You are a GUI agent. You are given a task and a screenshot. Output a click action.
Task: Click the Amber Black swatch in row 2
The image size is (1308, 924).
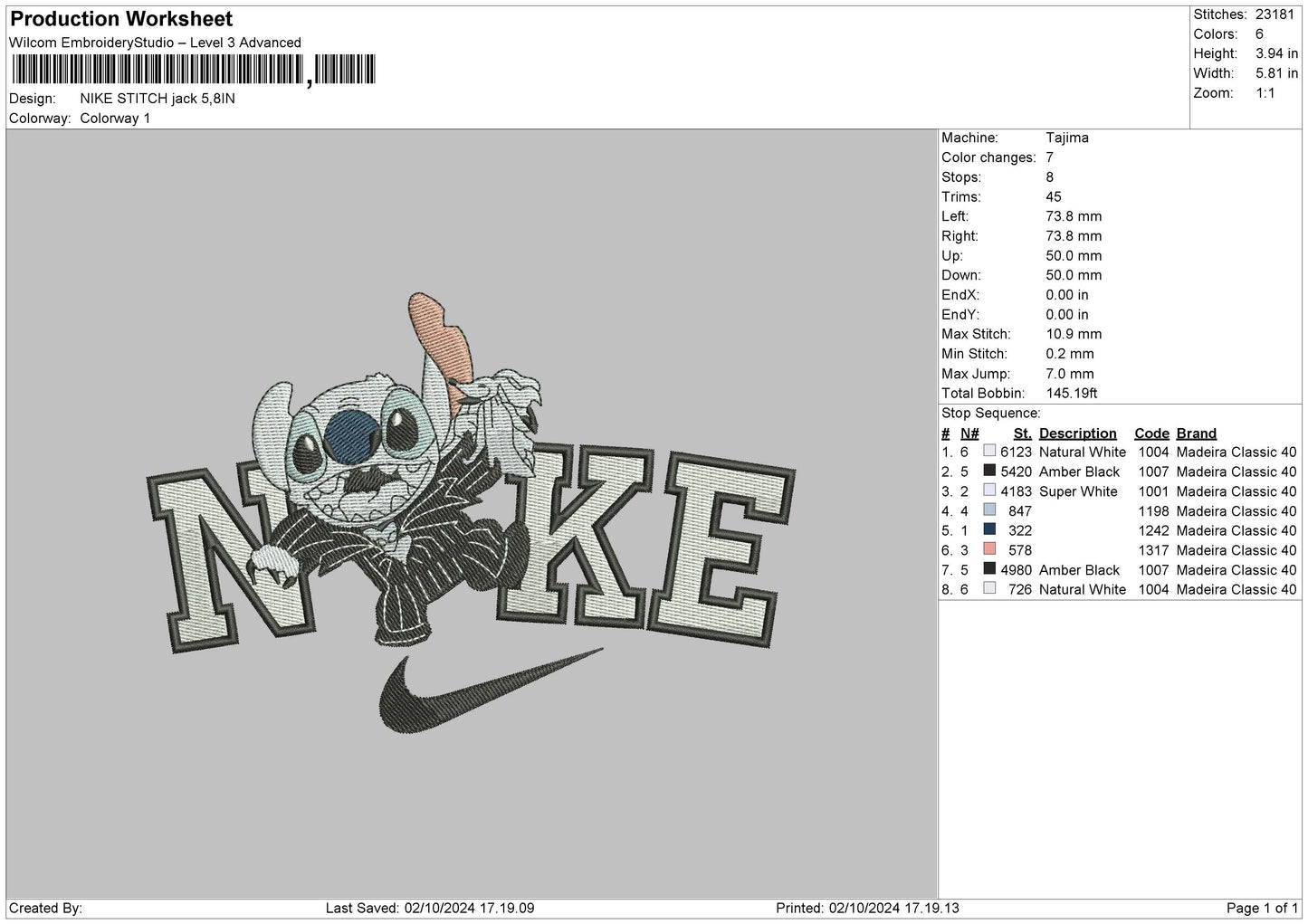coord(989,472)
